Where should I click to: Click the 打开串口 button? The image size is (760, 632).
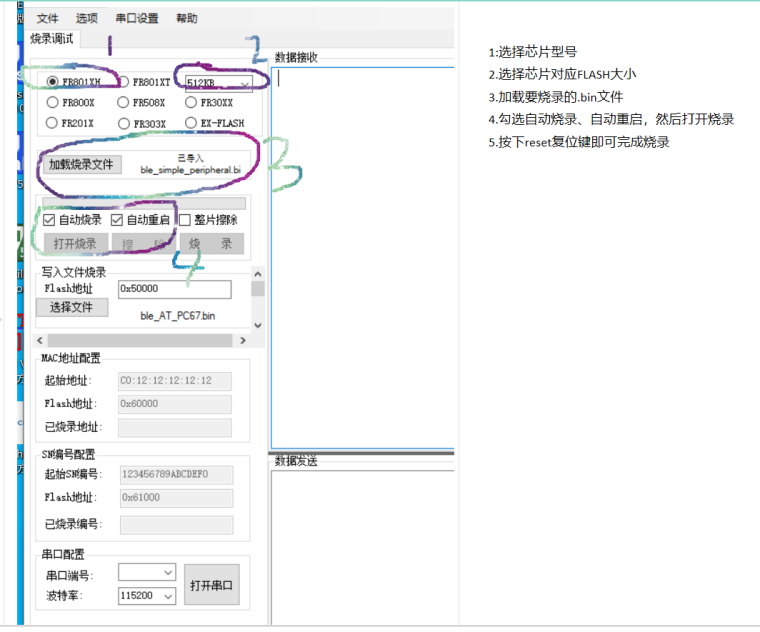click(x=212, y=585)
